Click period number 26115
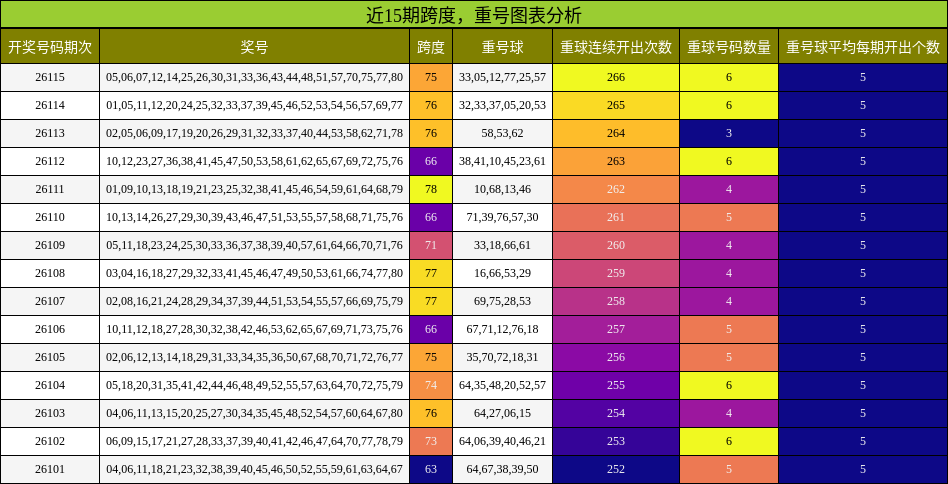 tap(50, 77)
